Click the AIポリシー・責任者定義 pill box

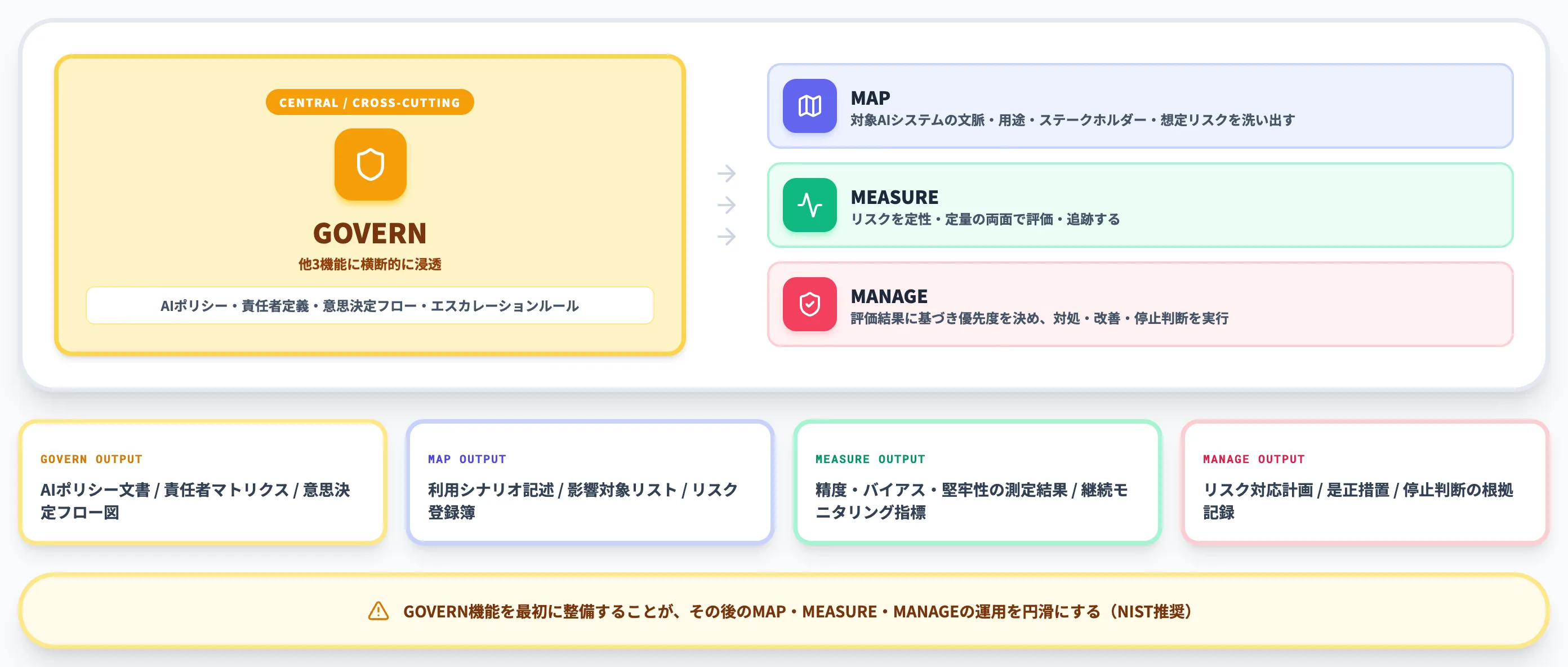click(370, 305)
